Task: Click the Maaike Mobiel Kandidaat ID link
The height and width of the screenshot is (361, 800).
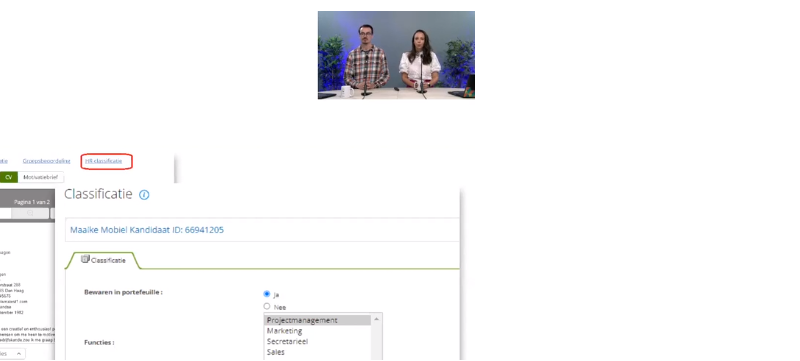Action: pos(147,230)
